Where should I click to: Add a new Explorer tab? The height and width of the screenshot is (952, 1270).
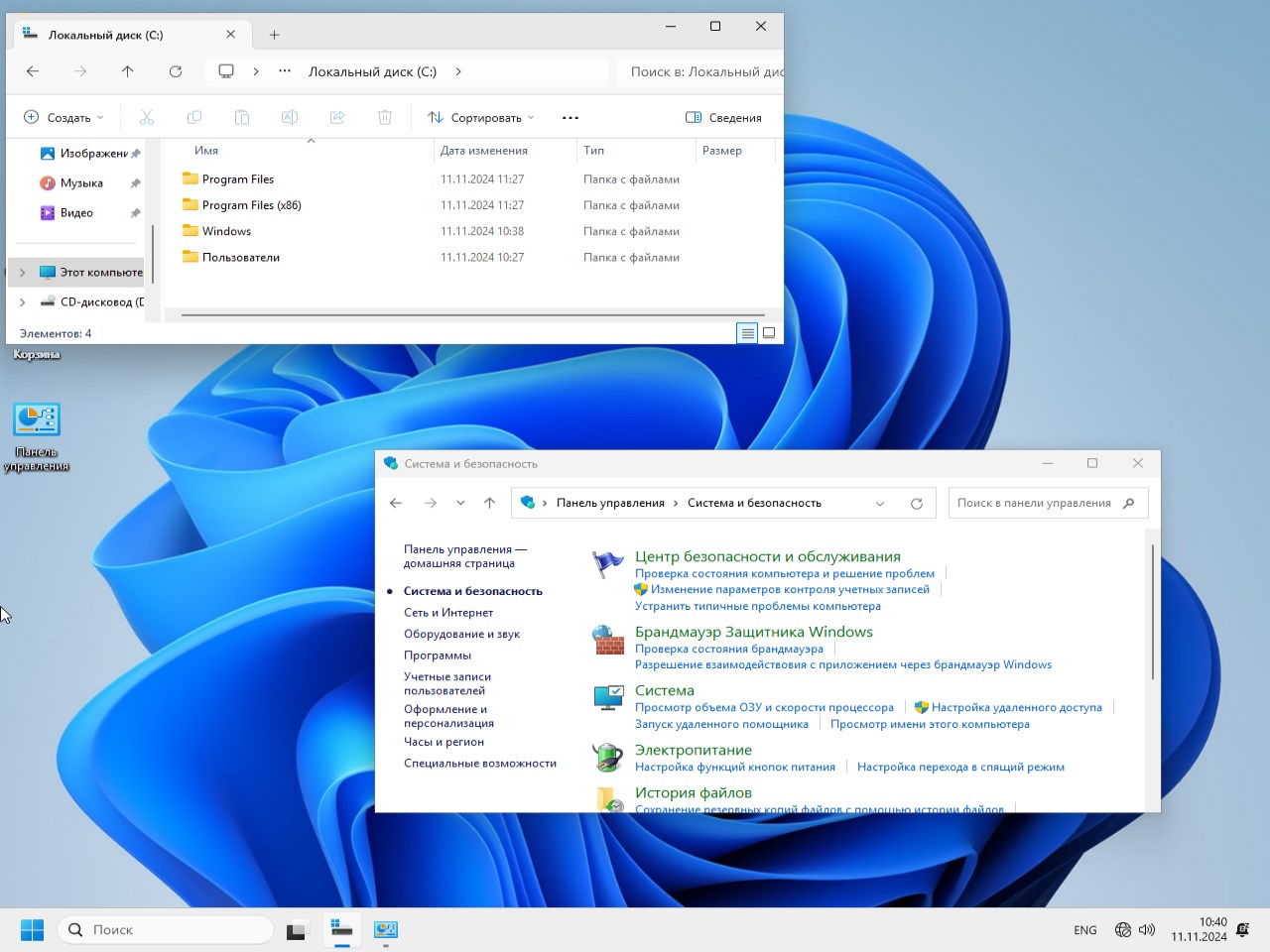coord(275,35)
